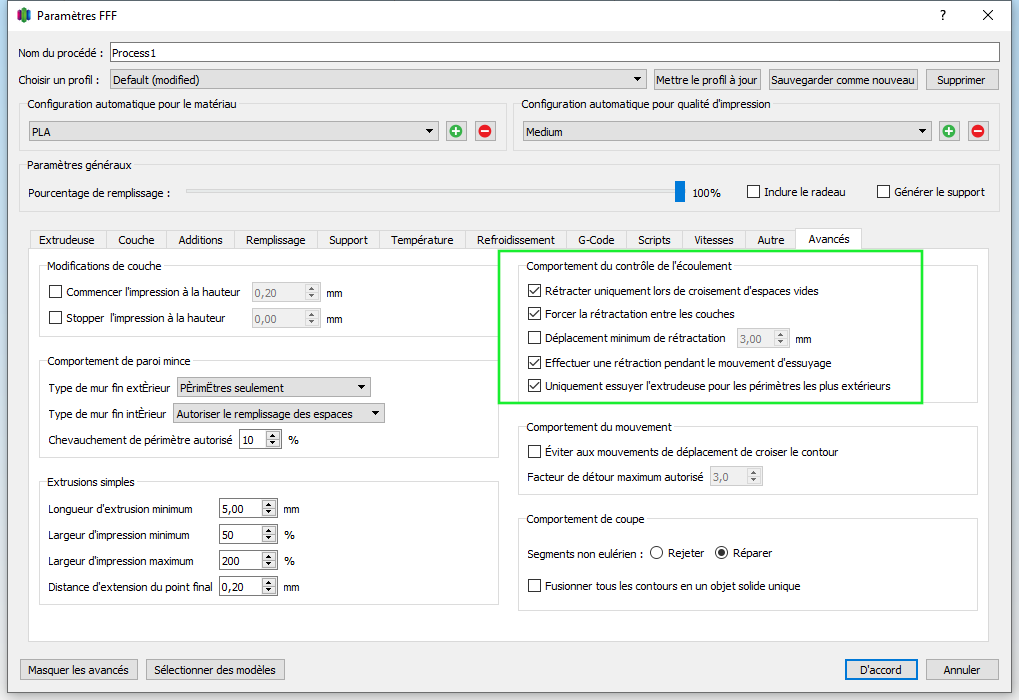1019x700 pixels.
Task: Click the Masquer les avancés button
Action: click(79, 669)
